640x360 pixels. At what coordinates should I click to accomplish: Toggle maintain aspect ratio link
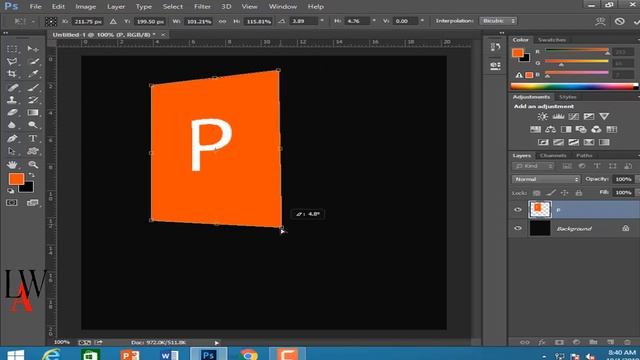[222, 21]
